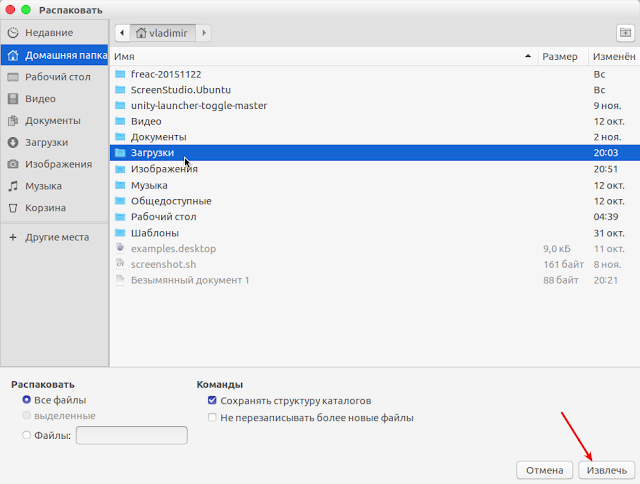The height and width of the screenshot is (484, 640).
Task: Open Музыка sidebar entry
Action: (x=54, y=186)
